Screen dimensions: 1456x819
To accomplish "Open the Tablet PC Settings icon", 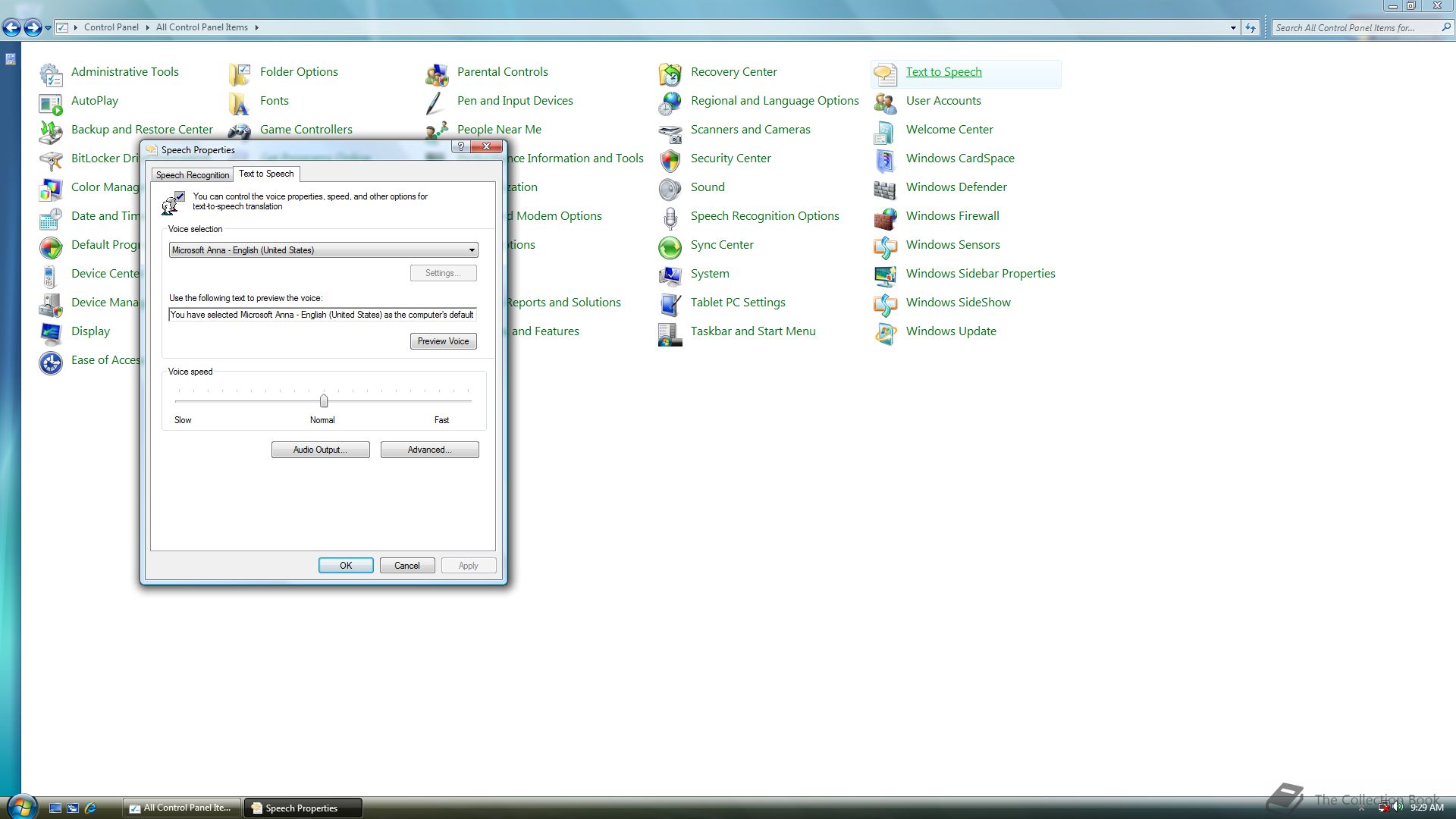I will [670, 304].
